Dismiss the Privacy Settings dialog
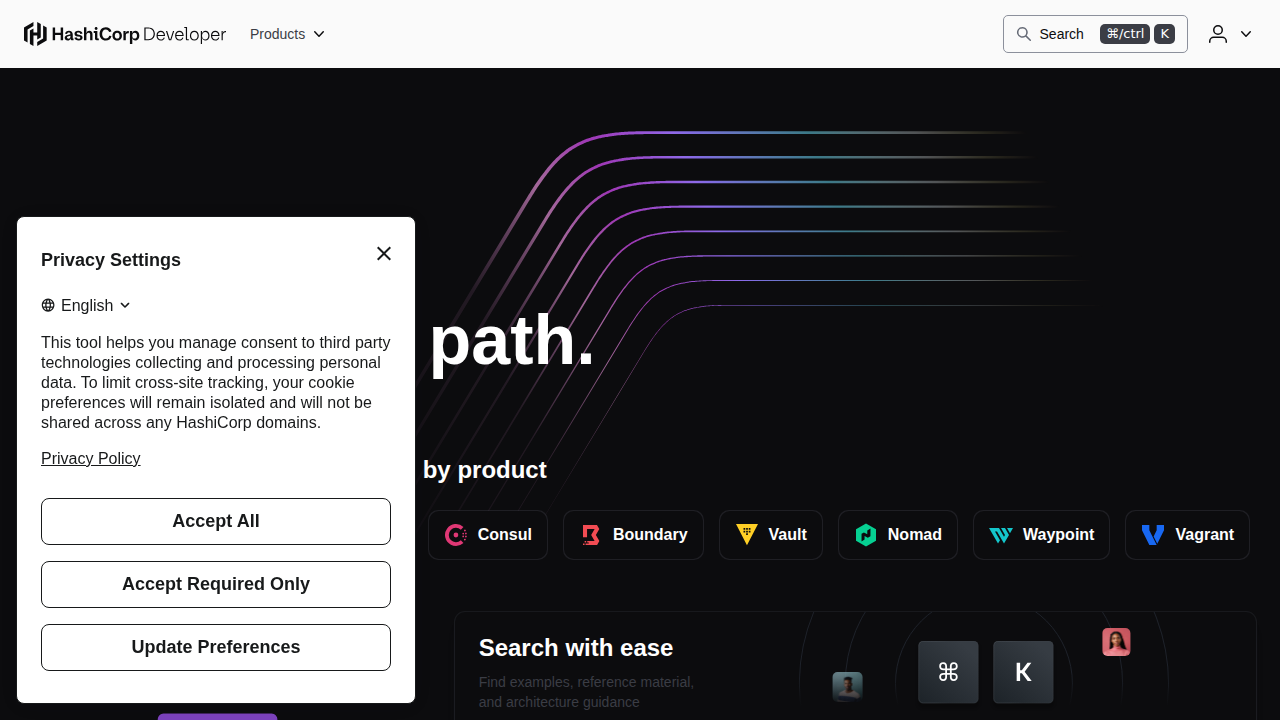Image resolution: width=1280 pixels, height=720 pixels. (x=384, y=253)
